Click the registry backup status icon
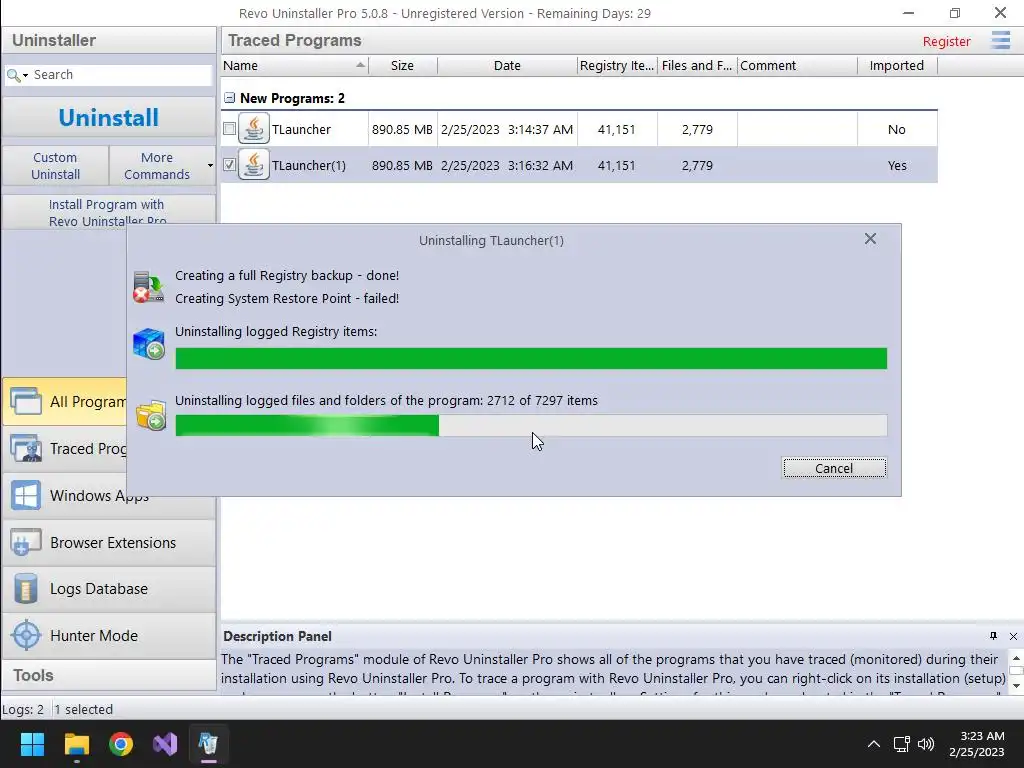The image size is (1024, 768). 148,287
